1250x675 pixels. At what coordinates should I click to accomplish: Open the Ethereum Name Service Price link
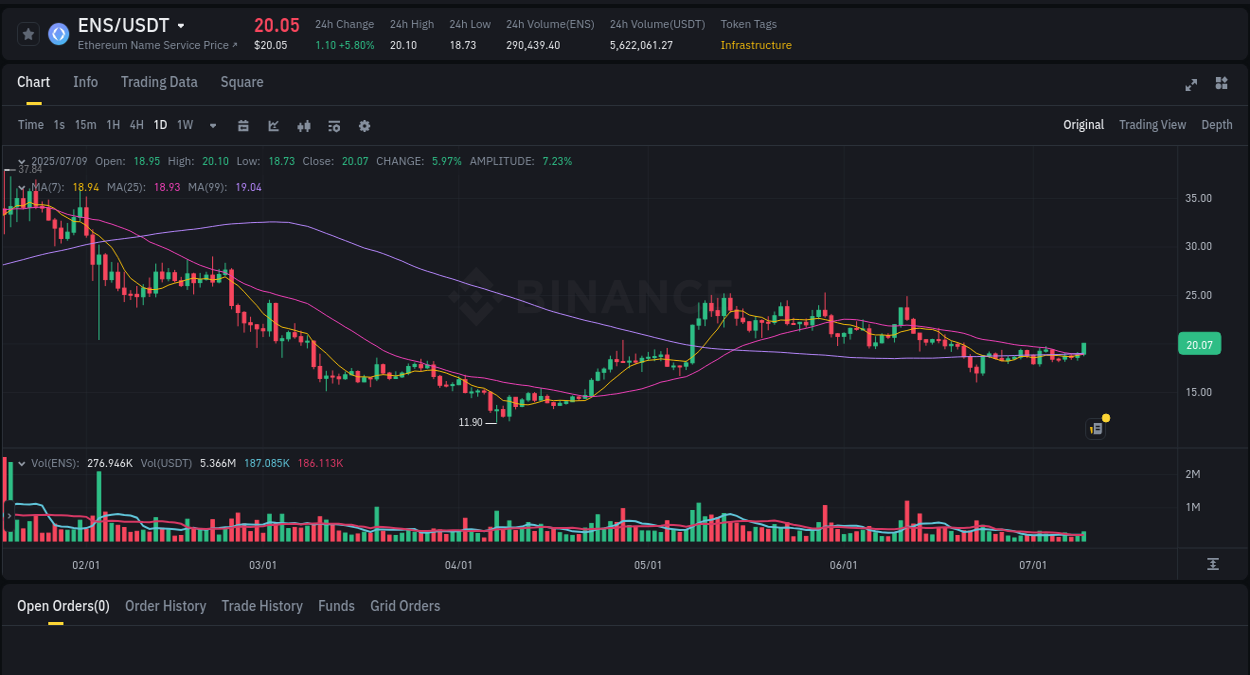point(156,45)
